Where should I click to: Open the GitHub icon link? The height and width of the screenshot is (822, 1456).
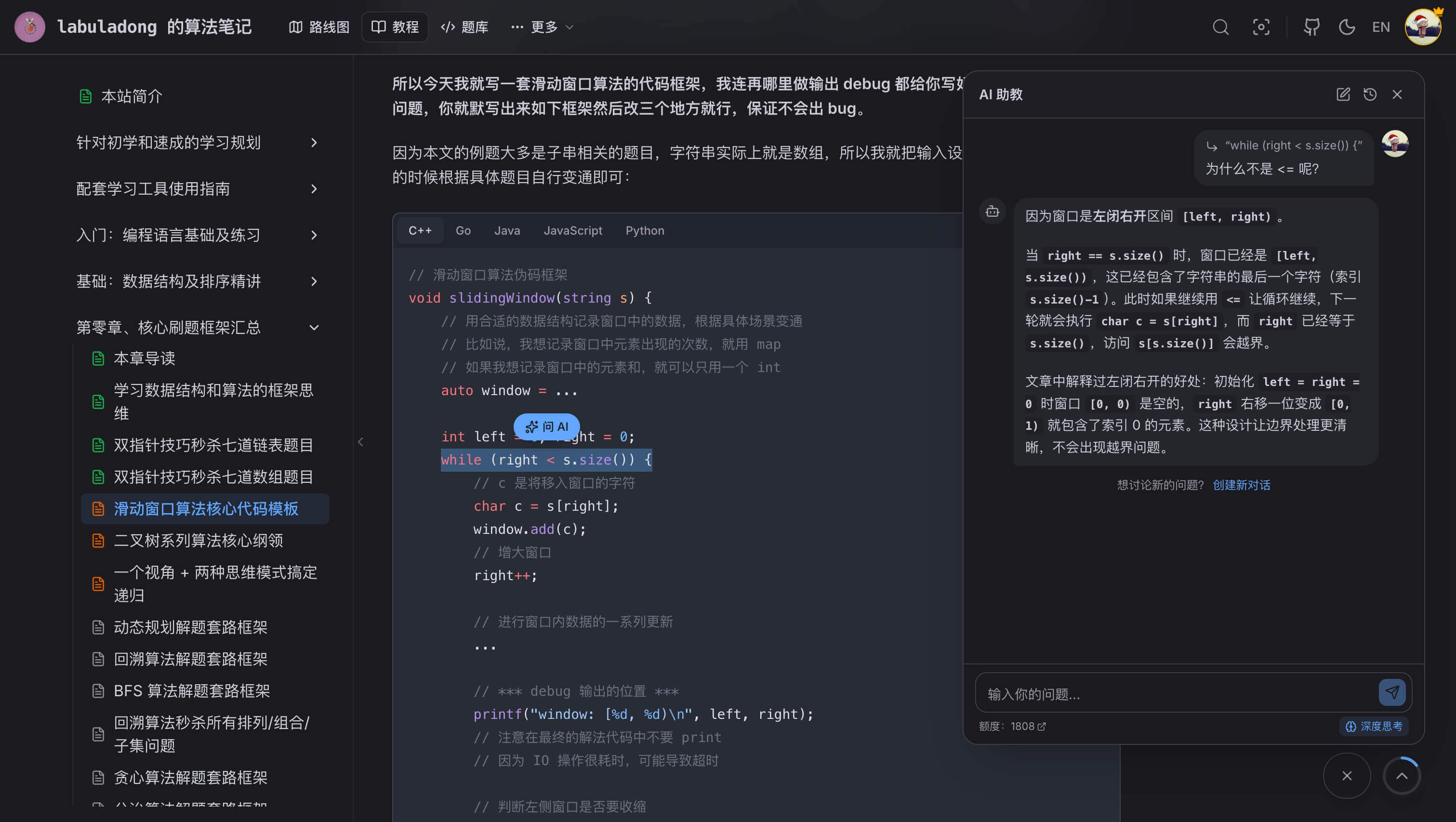[1311, 27]
